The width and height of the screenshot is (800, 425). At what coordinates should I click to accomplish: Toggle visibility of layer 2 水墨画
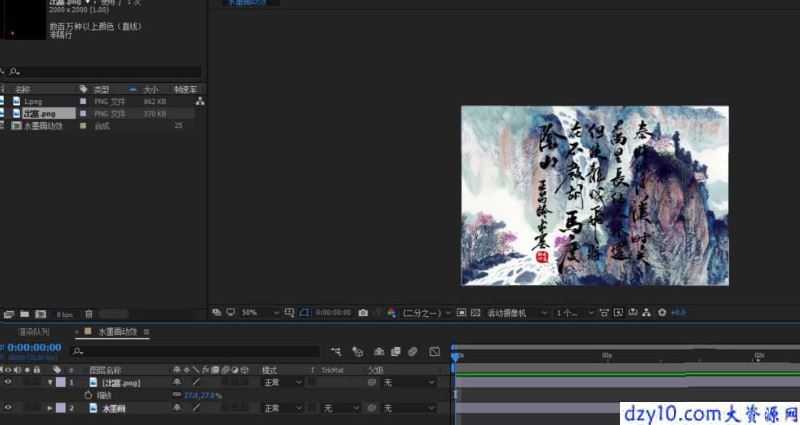tap(8, 408)
